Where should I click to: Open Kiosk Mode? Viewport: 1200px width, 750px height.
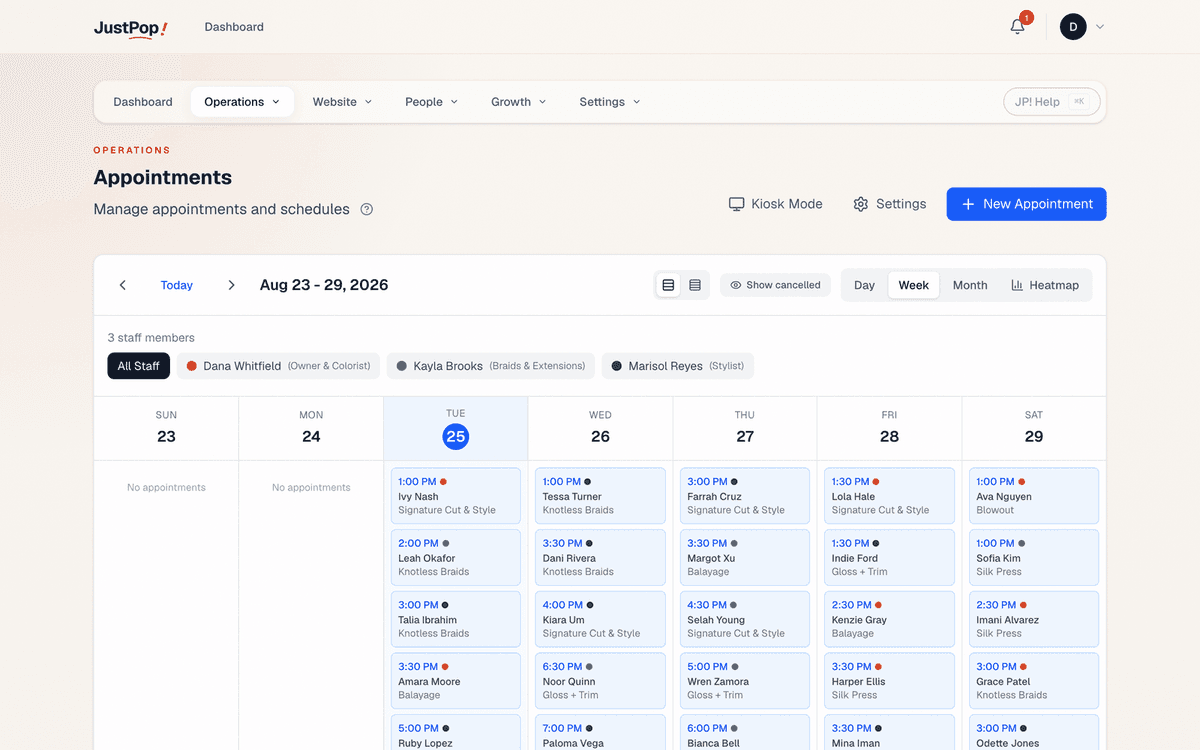point(775,204)
